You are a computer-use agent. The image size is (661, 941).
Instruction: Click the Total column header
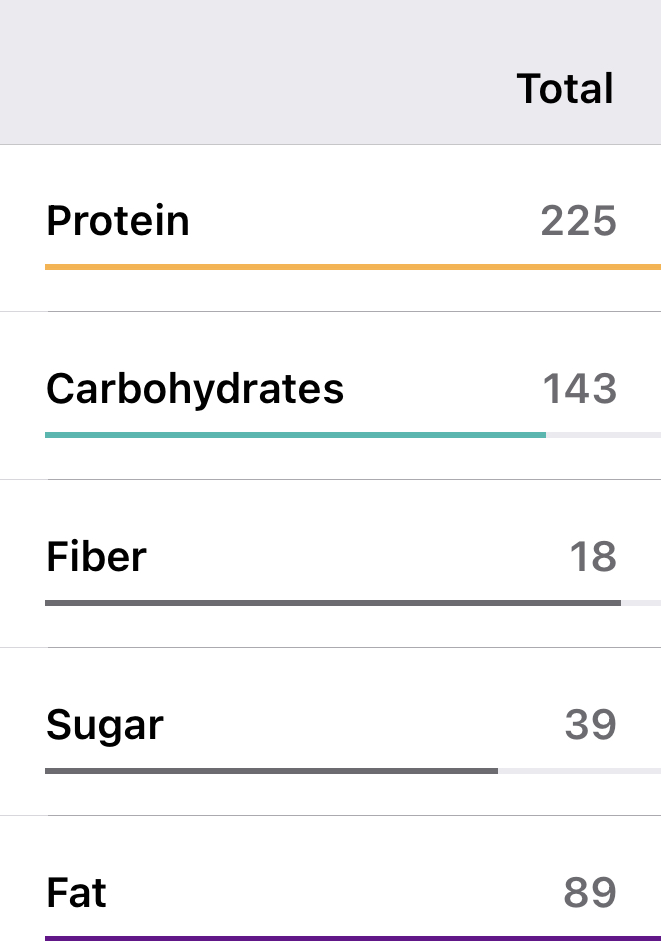(x=565, y=89)
